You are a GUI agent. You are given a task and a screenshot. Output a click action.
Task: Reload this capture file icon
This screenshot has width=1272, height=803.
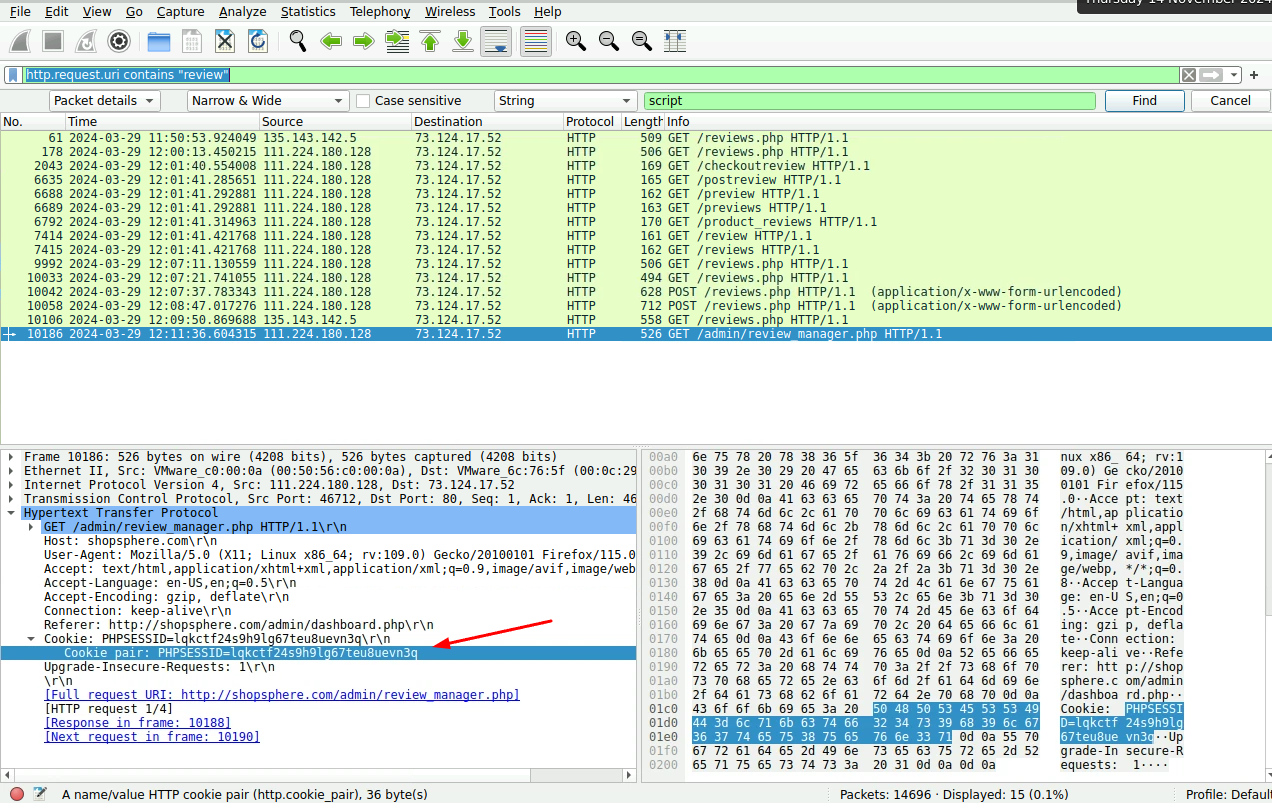point(258,41)
